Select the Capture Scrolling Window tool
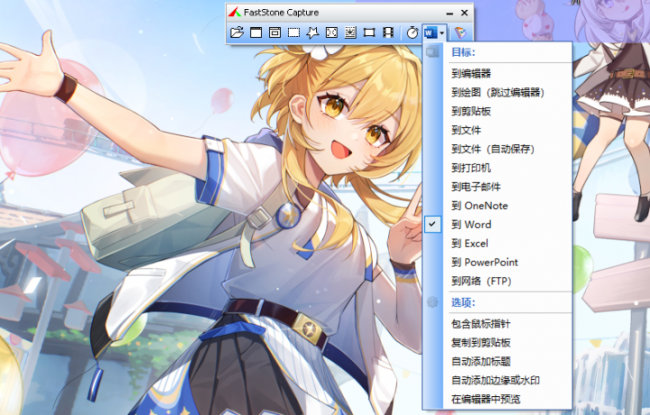Viewport: 650px width, 415px height. [350, 32]
